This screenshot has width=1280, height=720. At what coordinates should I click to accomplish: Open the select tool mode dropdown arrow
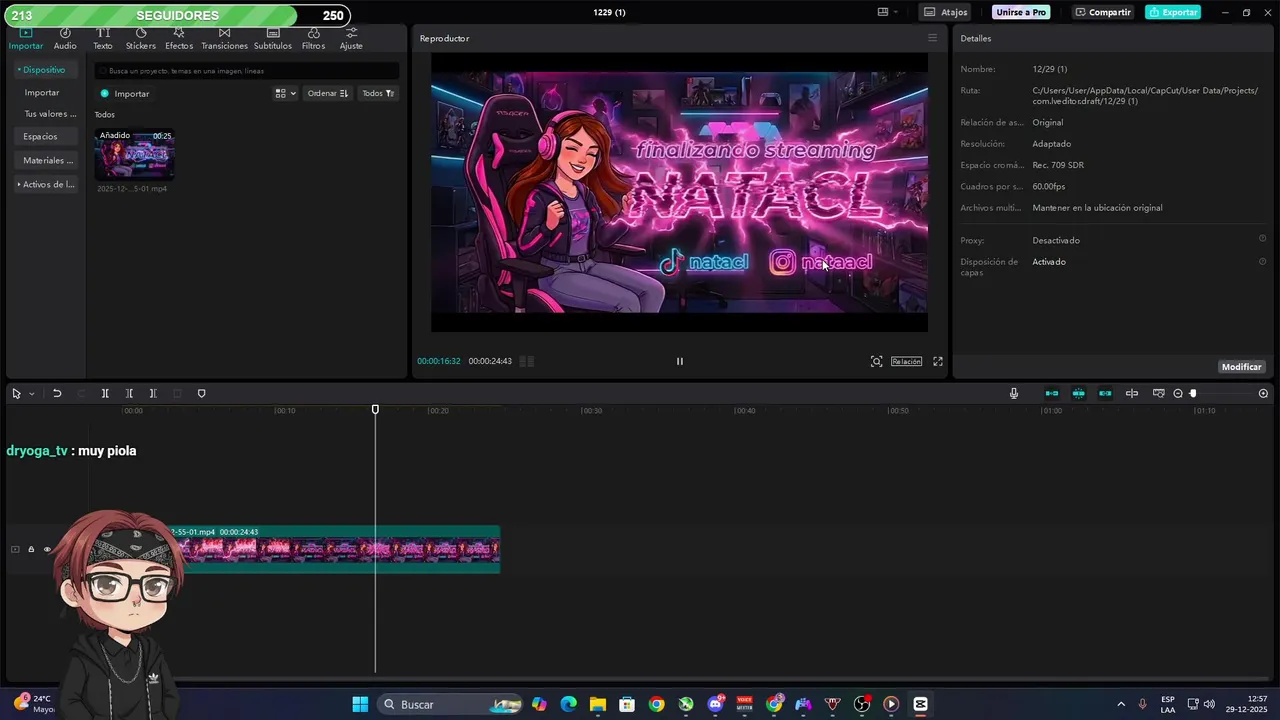[x=31, y=393]
